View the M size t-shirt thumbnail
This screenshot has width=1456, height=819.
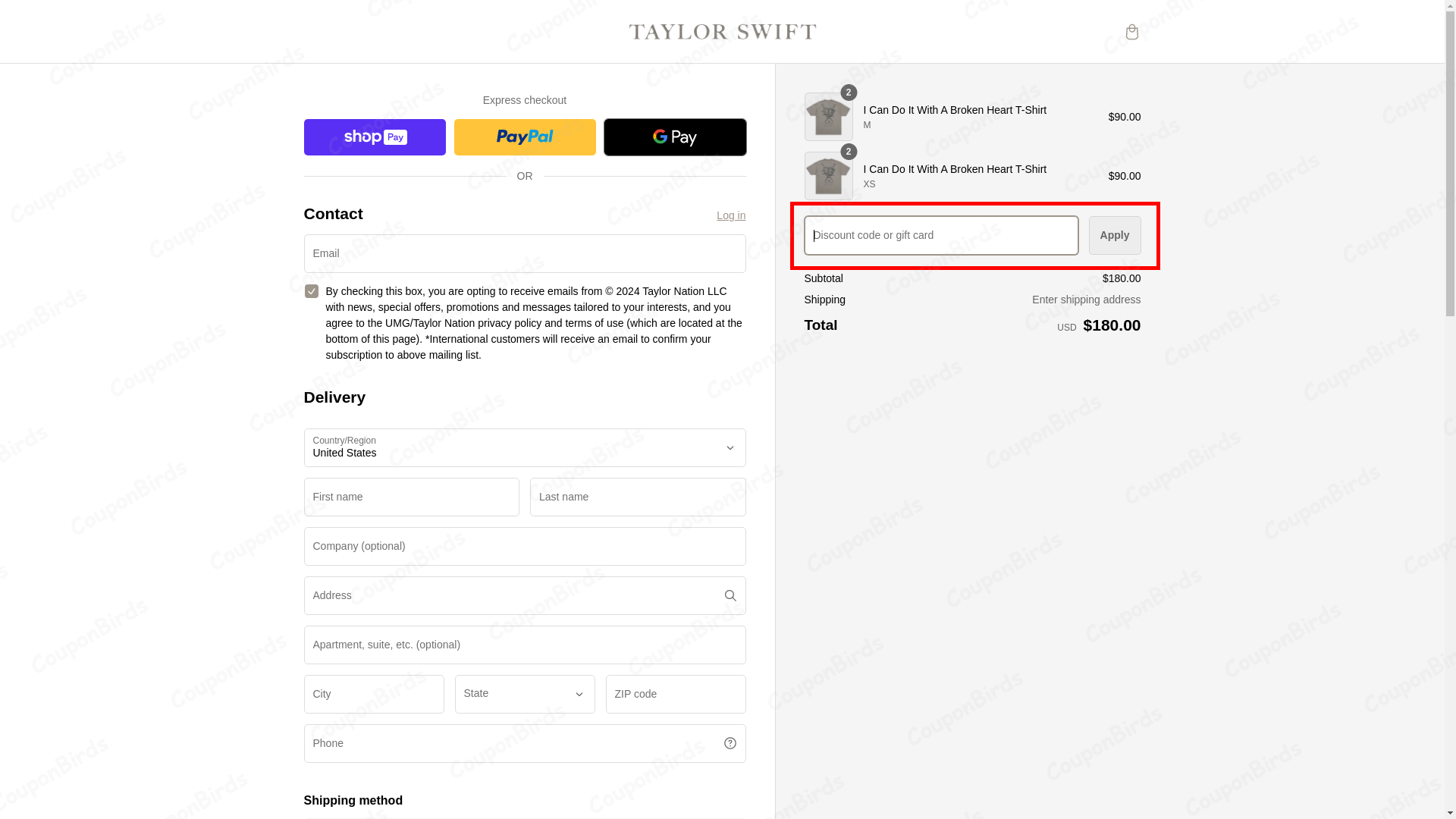click(x=827, y=117)
